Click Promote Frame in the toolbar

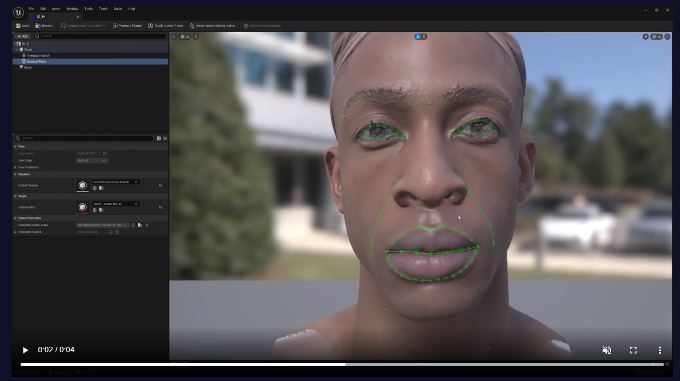pyautogui.click(x=127, y=26)
